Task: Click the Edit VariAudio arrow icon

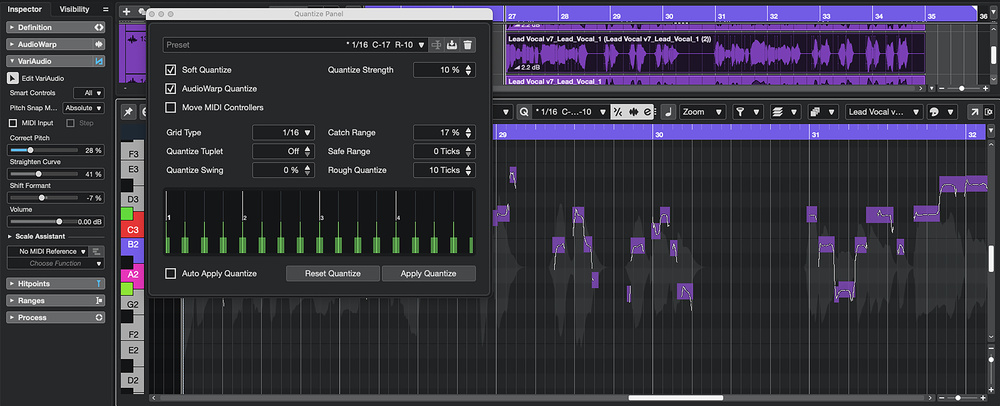Action: point(13,78)
